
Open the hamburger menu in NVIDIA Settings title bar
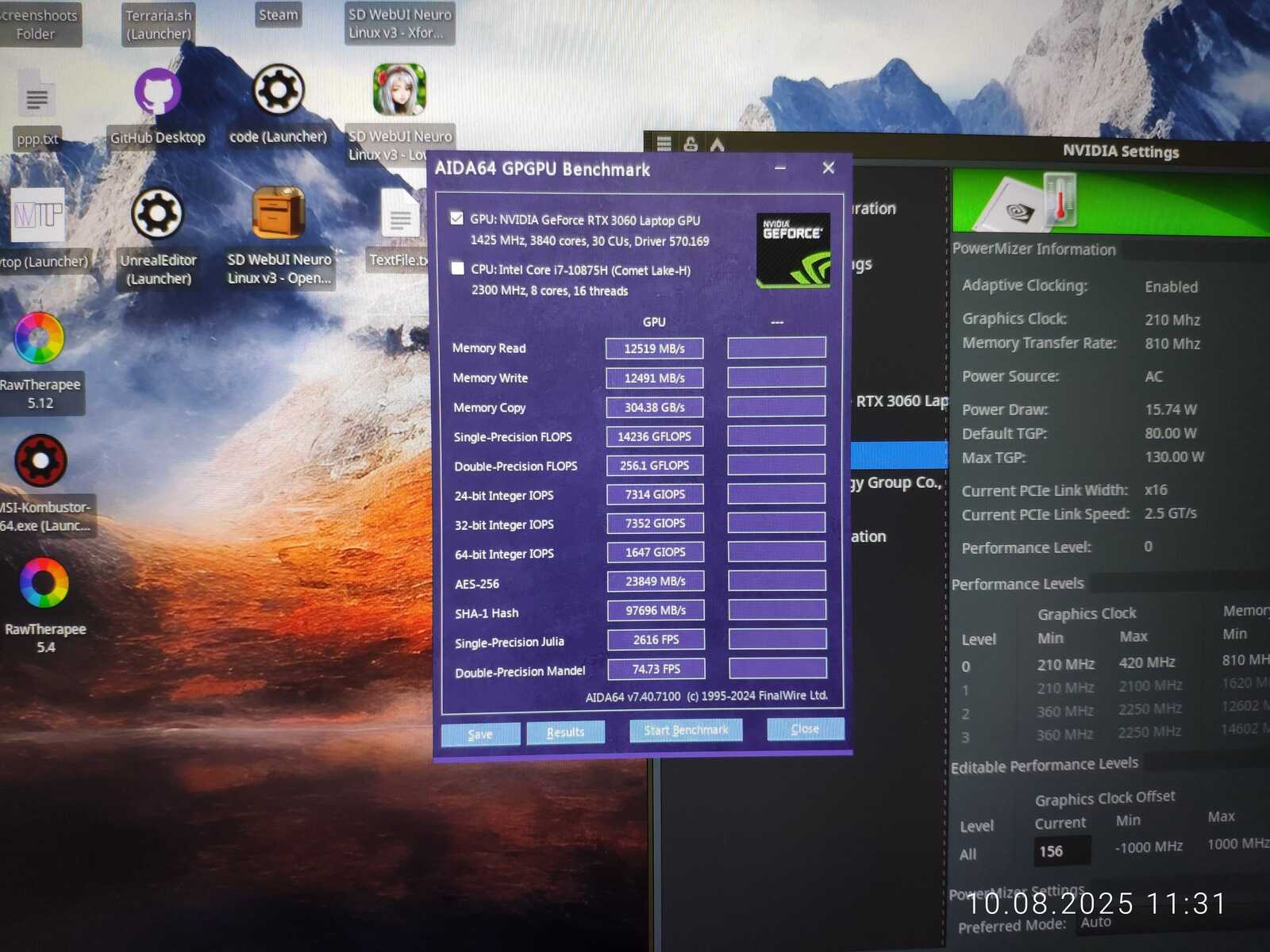pyautogui.click(x=664, y=144)
